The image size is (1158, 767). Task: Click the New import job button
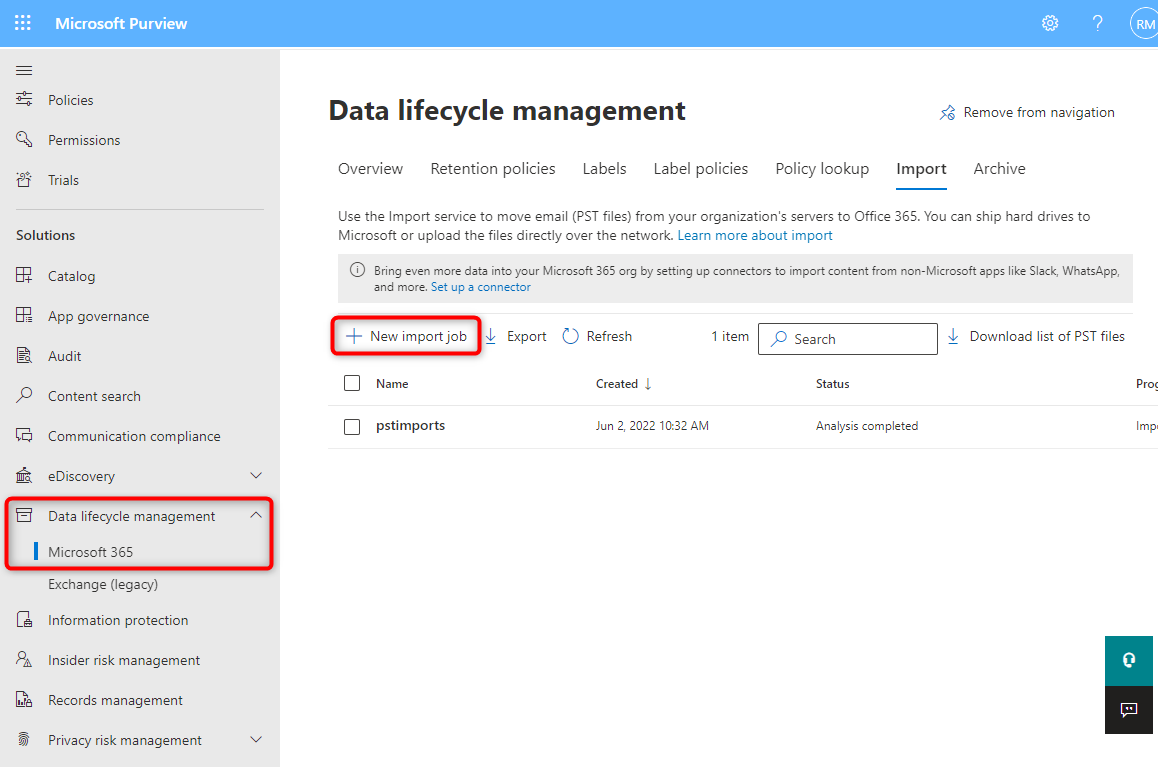[x=406, y=337]
